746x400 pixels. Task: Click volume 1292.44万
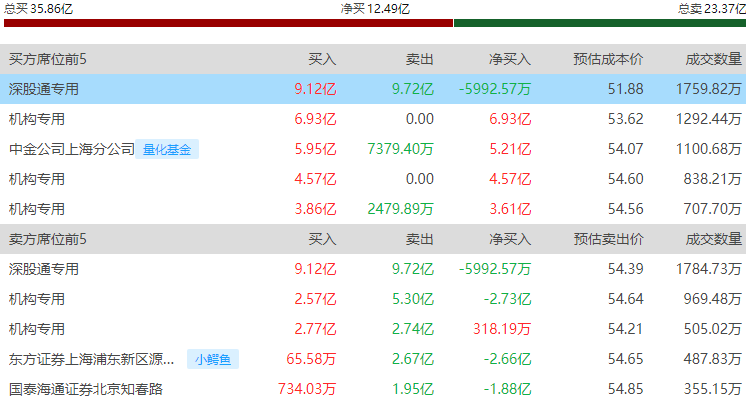pyautogui.click(x=709, y=119)
